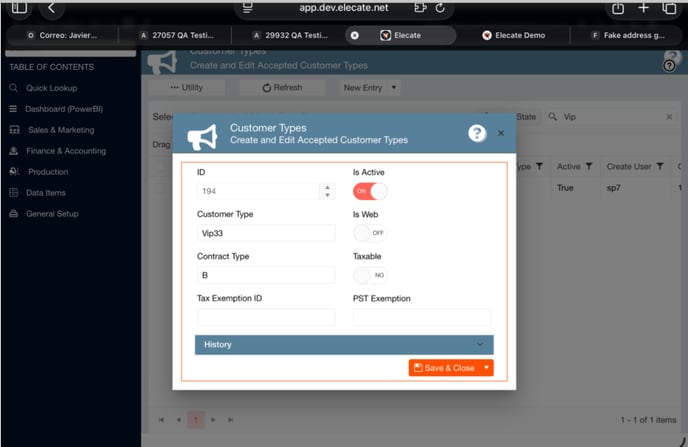Screen dimensions: 688x447
Task: Click the help question mark in dialog header
Action: pyautogui.click(x=477, y=133)
